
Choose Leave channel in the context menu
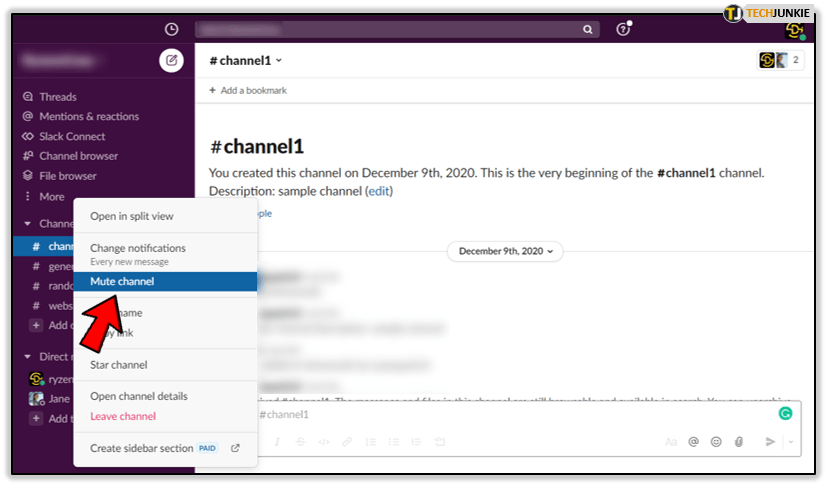click(123, 416)
